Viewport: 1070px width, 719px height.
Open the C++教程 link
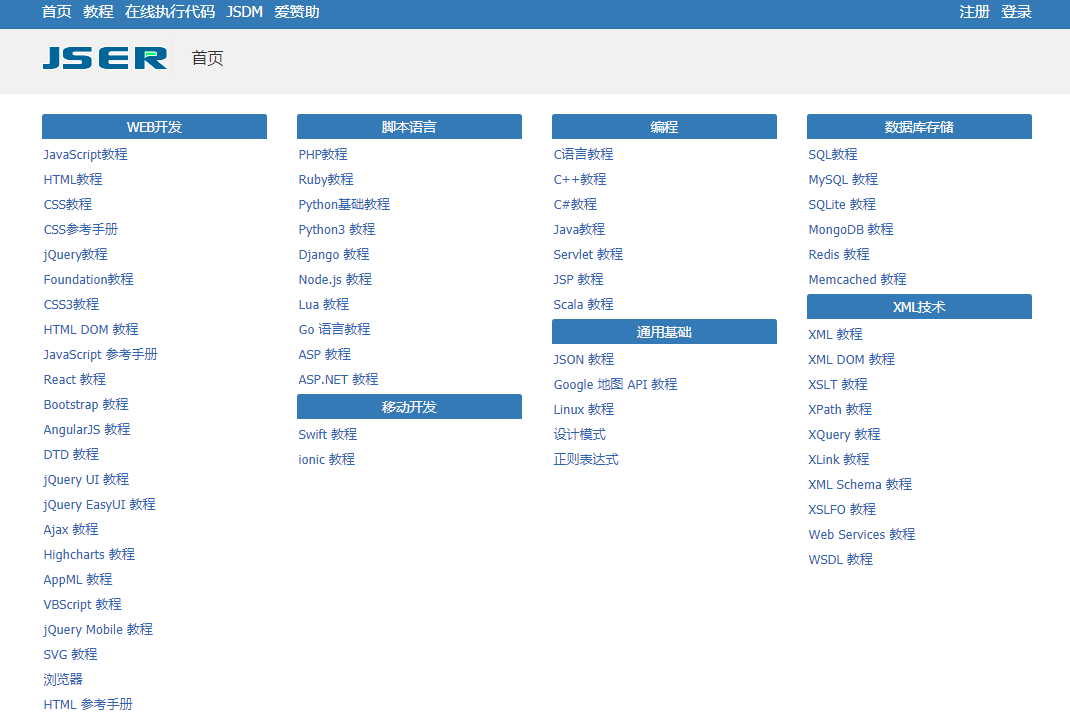580,179
